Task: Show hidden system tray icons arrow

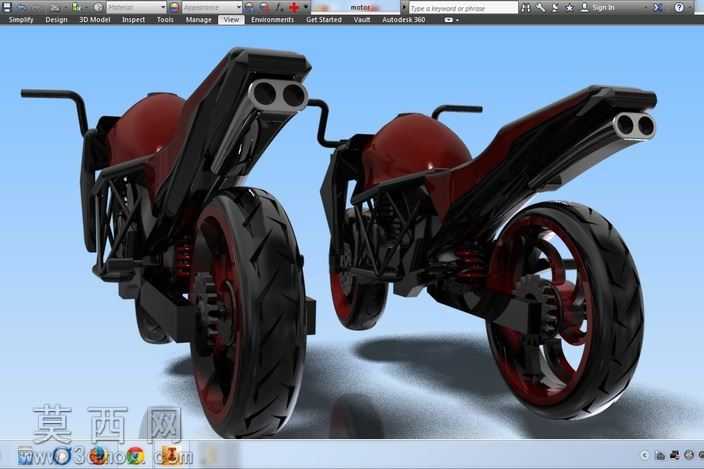Action: pyautogui.click(x=645, y=456)
